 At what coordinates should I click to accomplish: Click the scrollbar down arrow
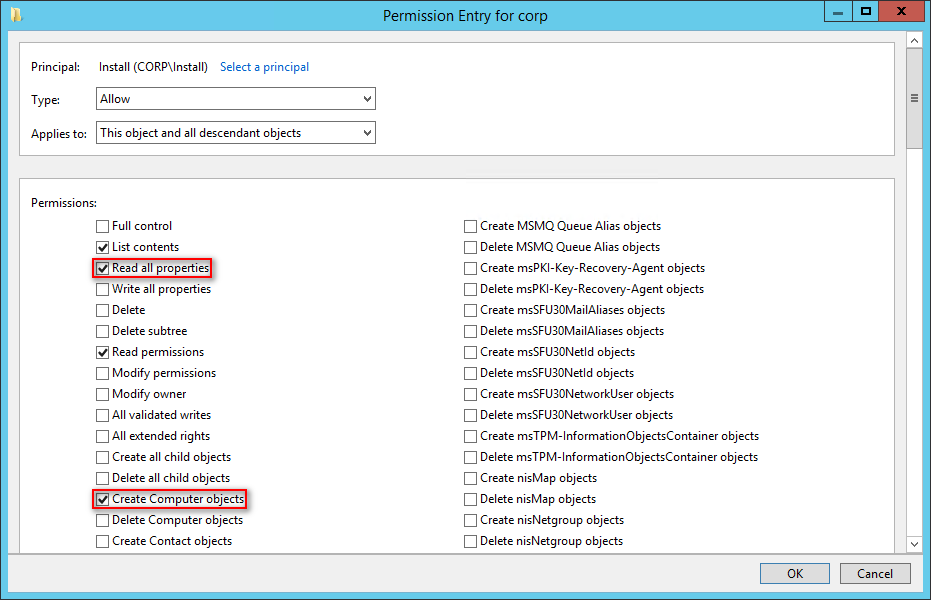[914, 544]
